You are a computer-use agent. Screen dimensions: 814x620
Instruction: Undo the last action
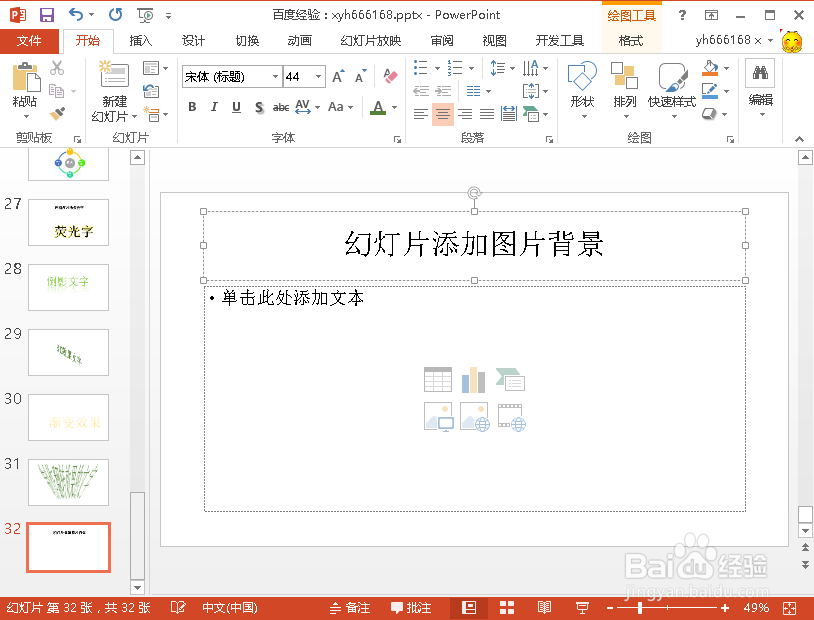coord(76,15)
